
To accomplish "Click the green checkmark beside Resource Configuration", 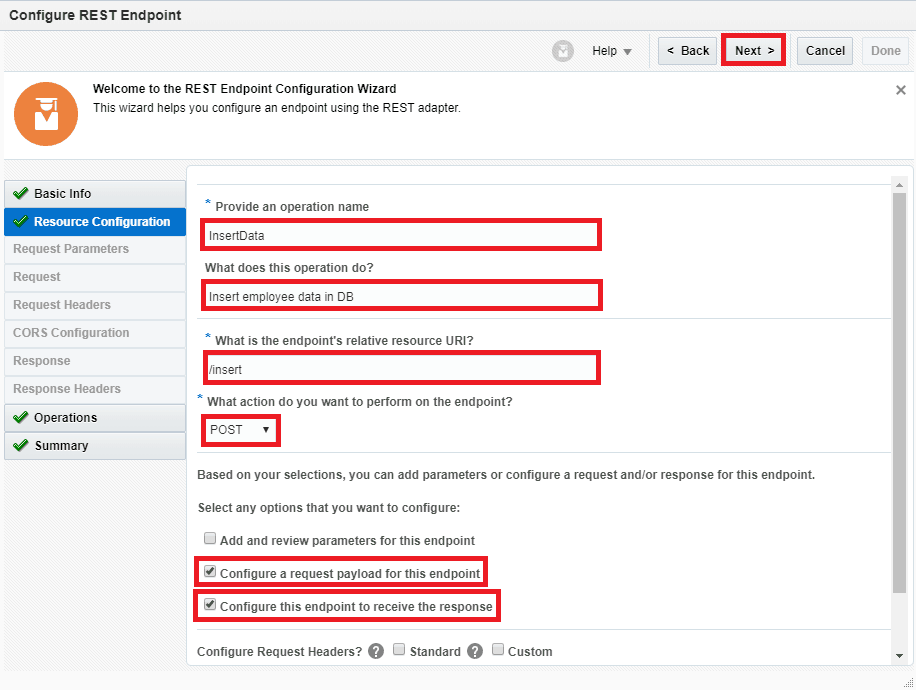I will pyautogui.click(x=21, y=221).
